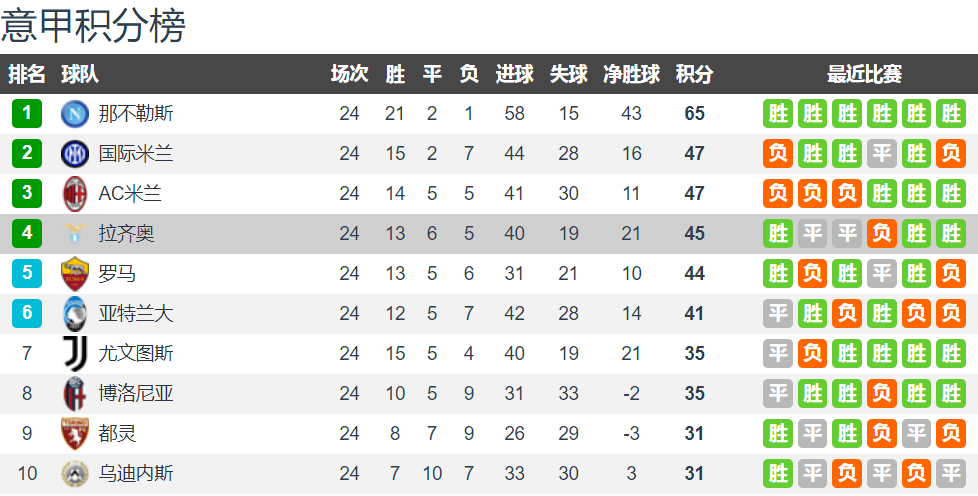Sort table by 积分 column header
Image resolution: width=978 pixels, height=496 pixels.
(694, 74)
